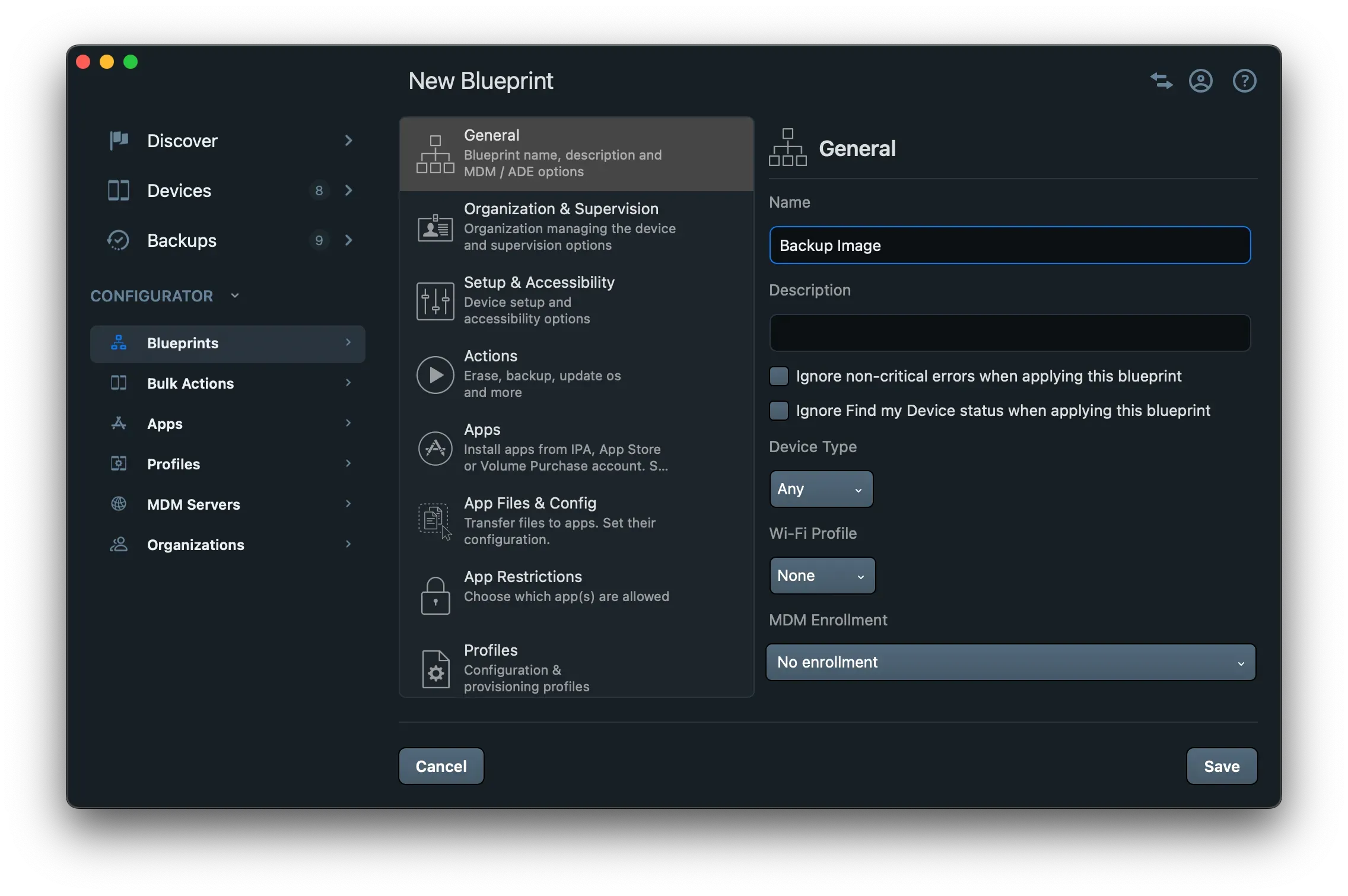Collapse the CONFIGURATOR section
Screen dimensions: 1348x896
235,295
